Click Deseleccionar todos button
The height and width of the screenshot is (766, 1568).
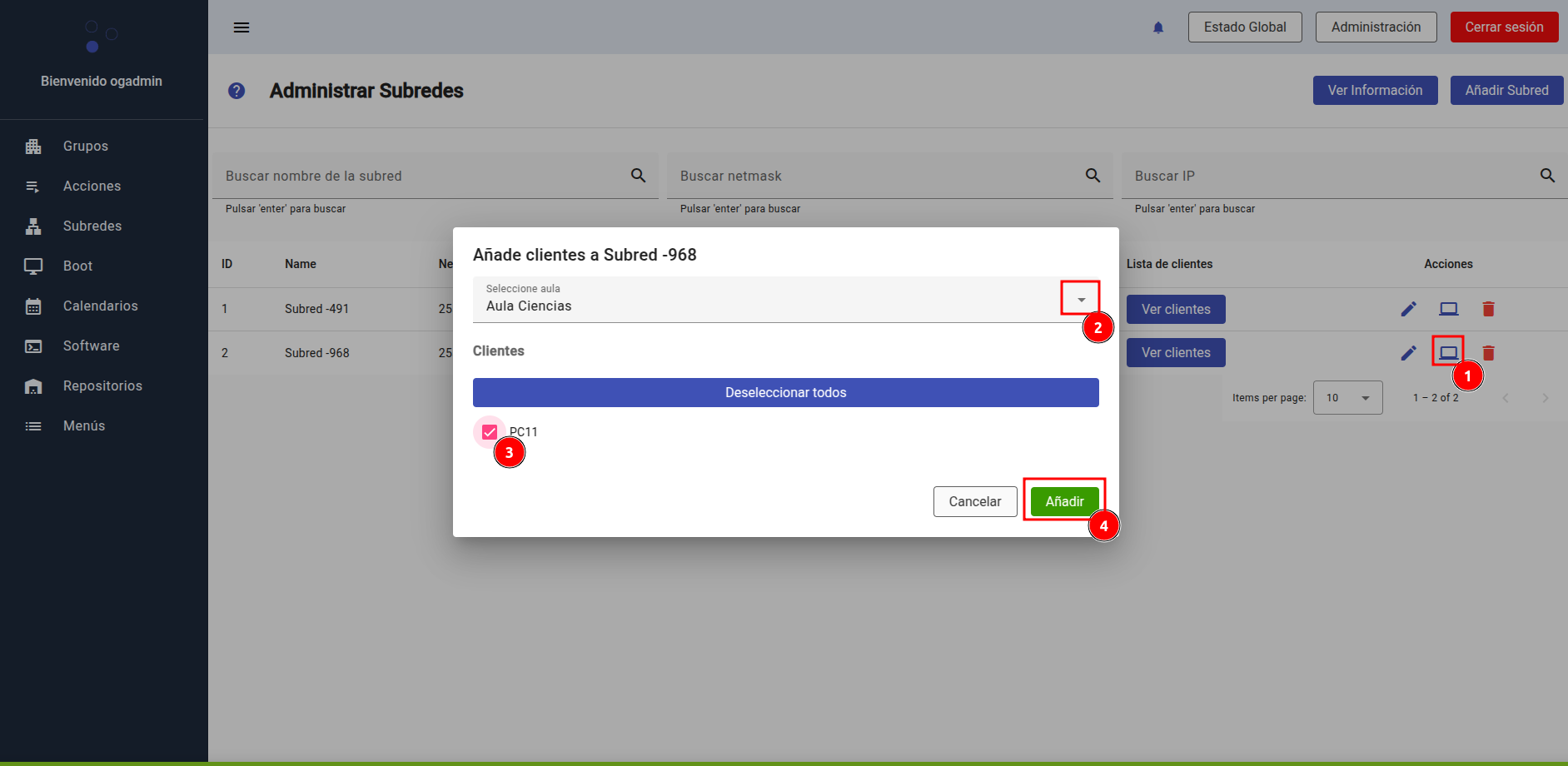[x=785, y=393]
